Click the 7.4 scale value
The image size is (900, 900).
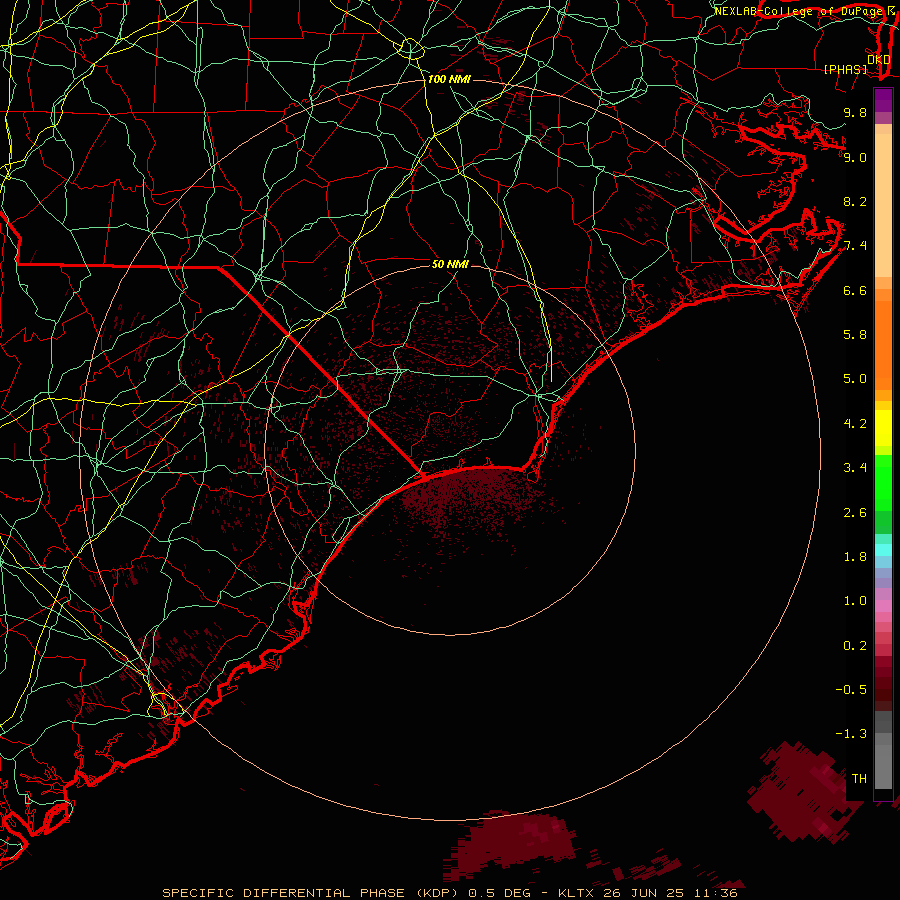point(855,246)
